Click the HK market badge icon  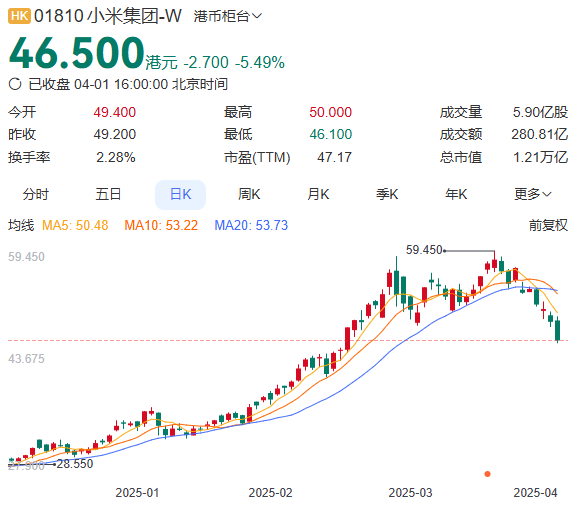pyautogui.click(x=19, y=16)
